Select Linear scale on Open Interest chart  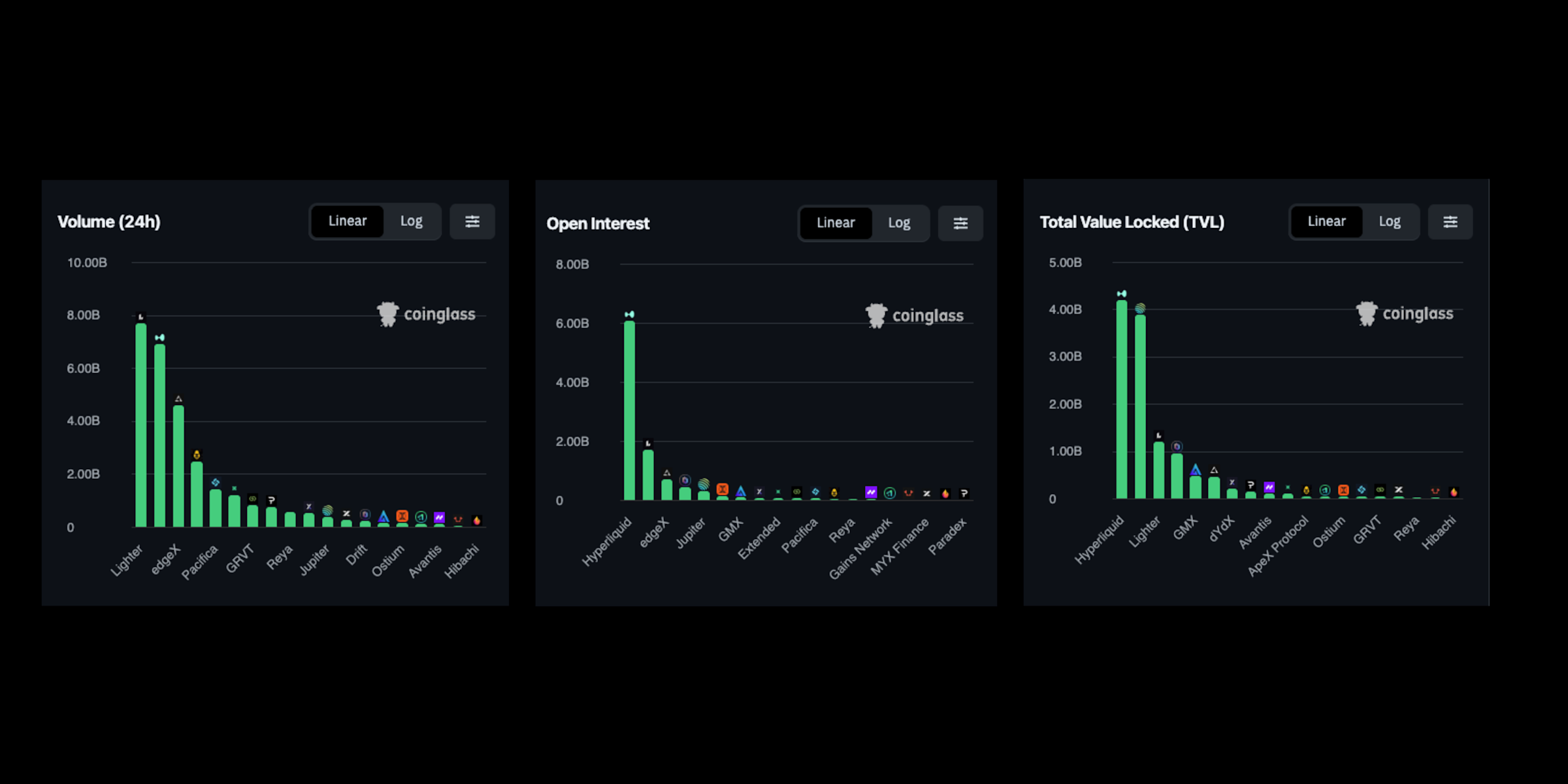tap(836, 223)
